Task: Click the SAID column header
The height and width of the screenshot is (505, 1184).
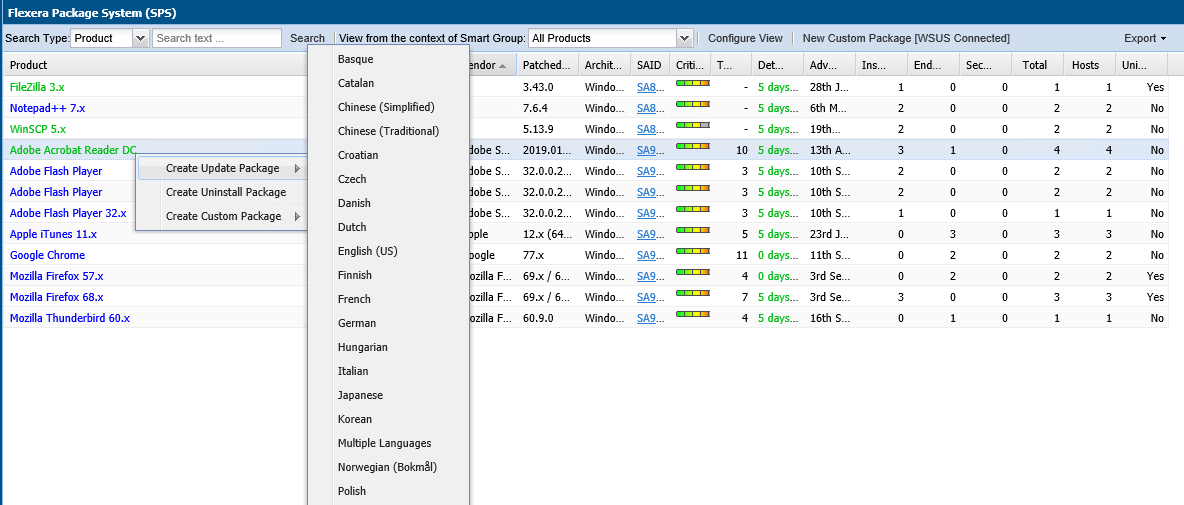Action: [650, 66]
